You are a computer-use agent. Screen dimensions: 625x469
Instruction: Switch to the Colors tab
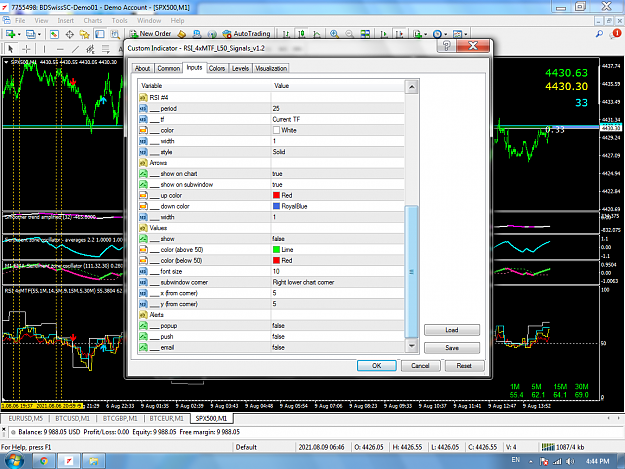[x=217, y=69]
